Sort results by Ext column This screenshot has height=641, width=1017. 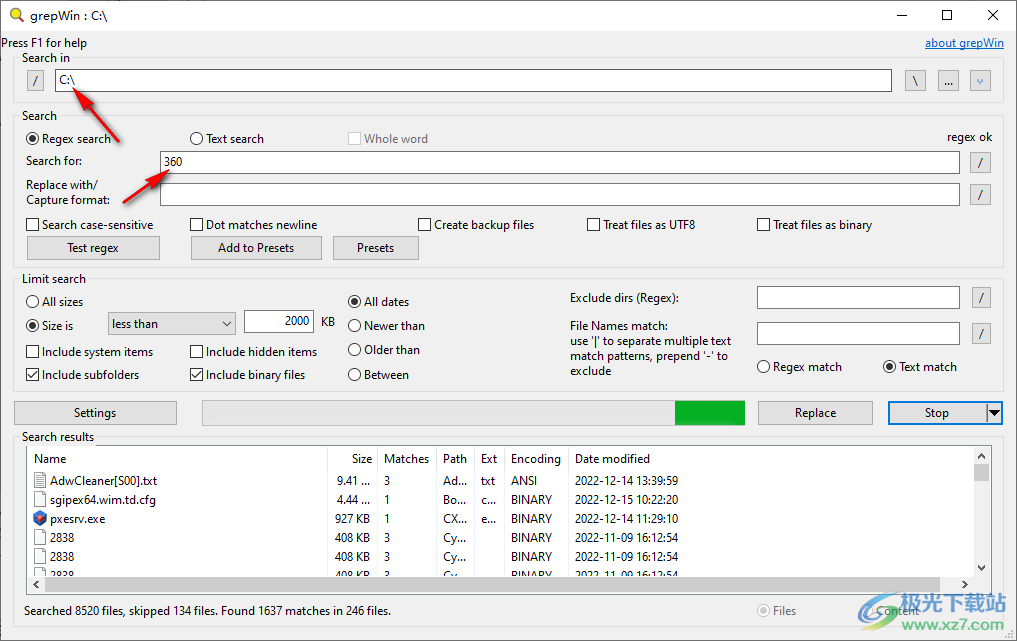pos(489,459)
